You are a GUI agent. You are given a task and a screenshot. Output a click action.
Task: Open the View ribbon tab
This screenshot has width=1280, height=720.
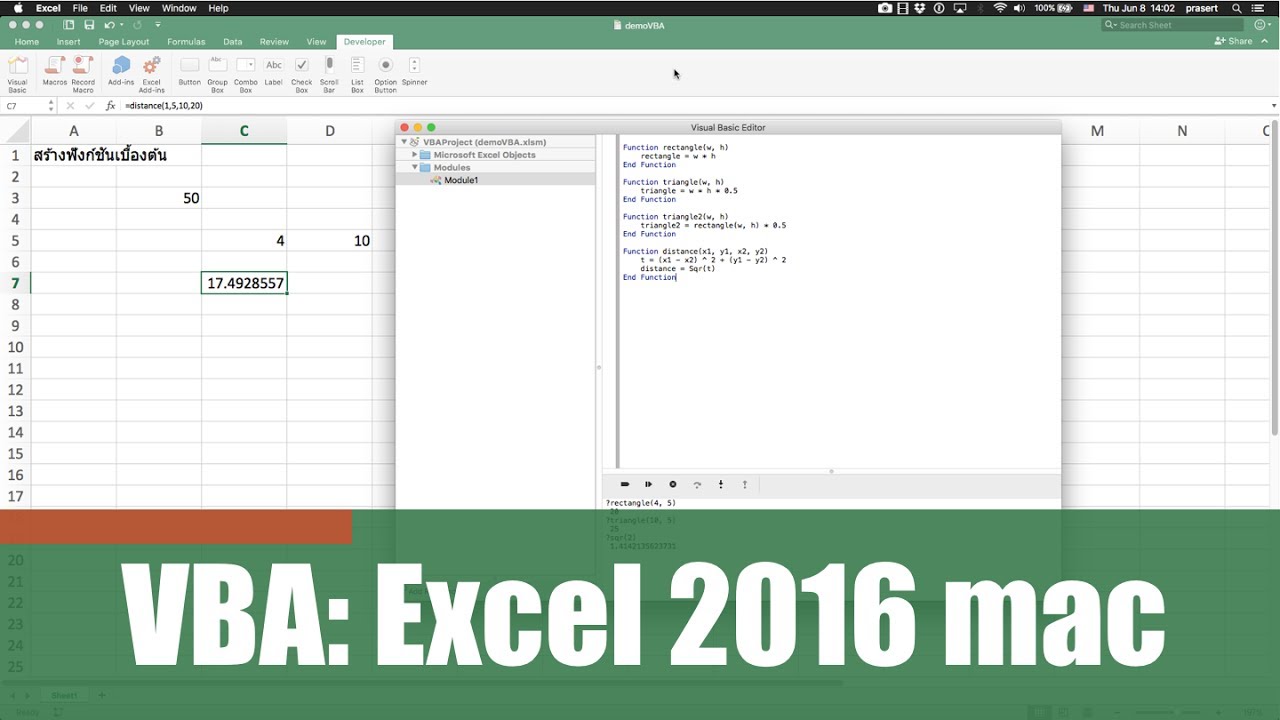(316, 42)
